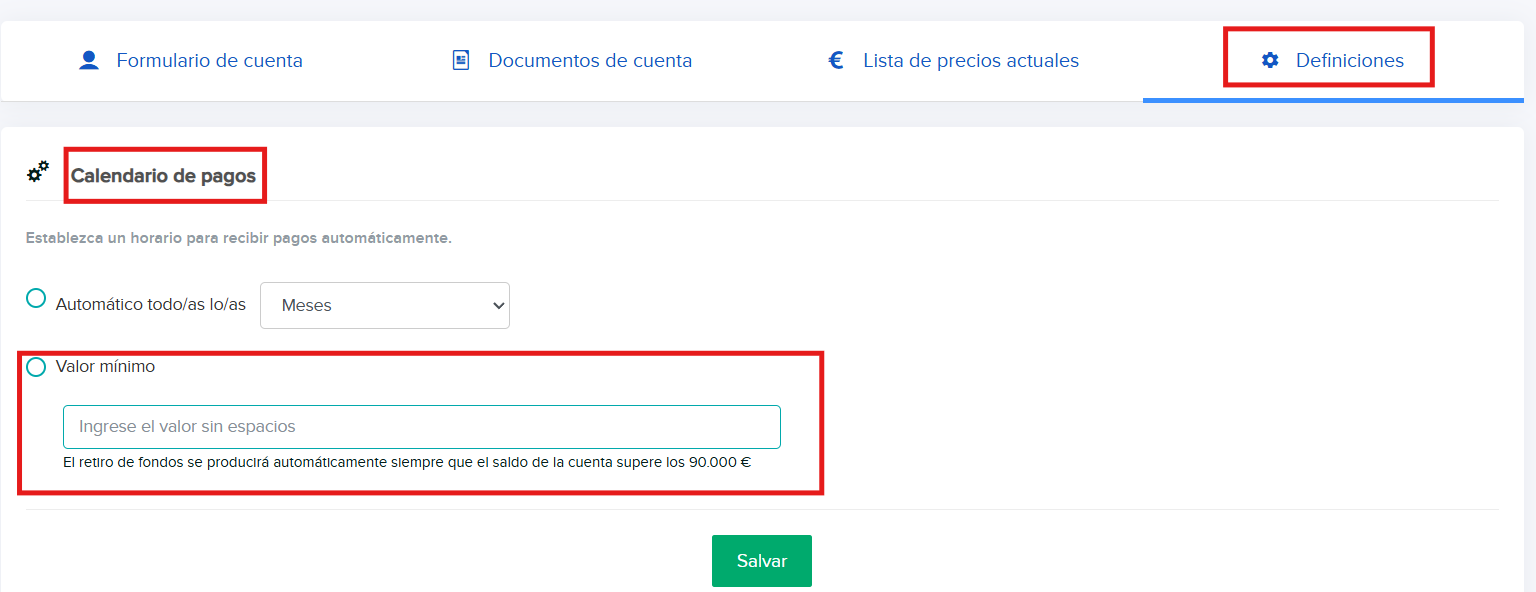Screen dimensions: 1536x592
Task: Click the "Establezca un horario" description text
Action: click(x=238, y=239)
